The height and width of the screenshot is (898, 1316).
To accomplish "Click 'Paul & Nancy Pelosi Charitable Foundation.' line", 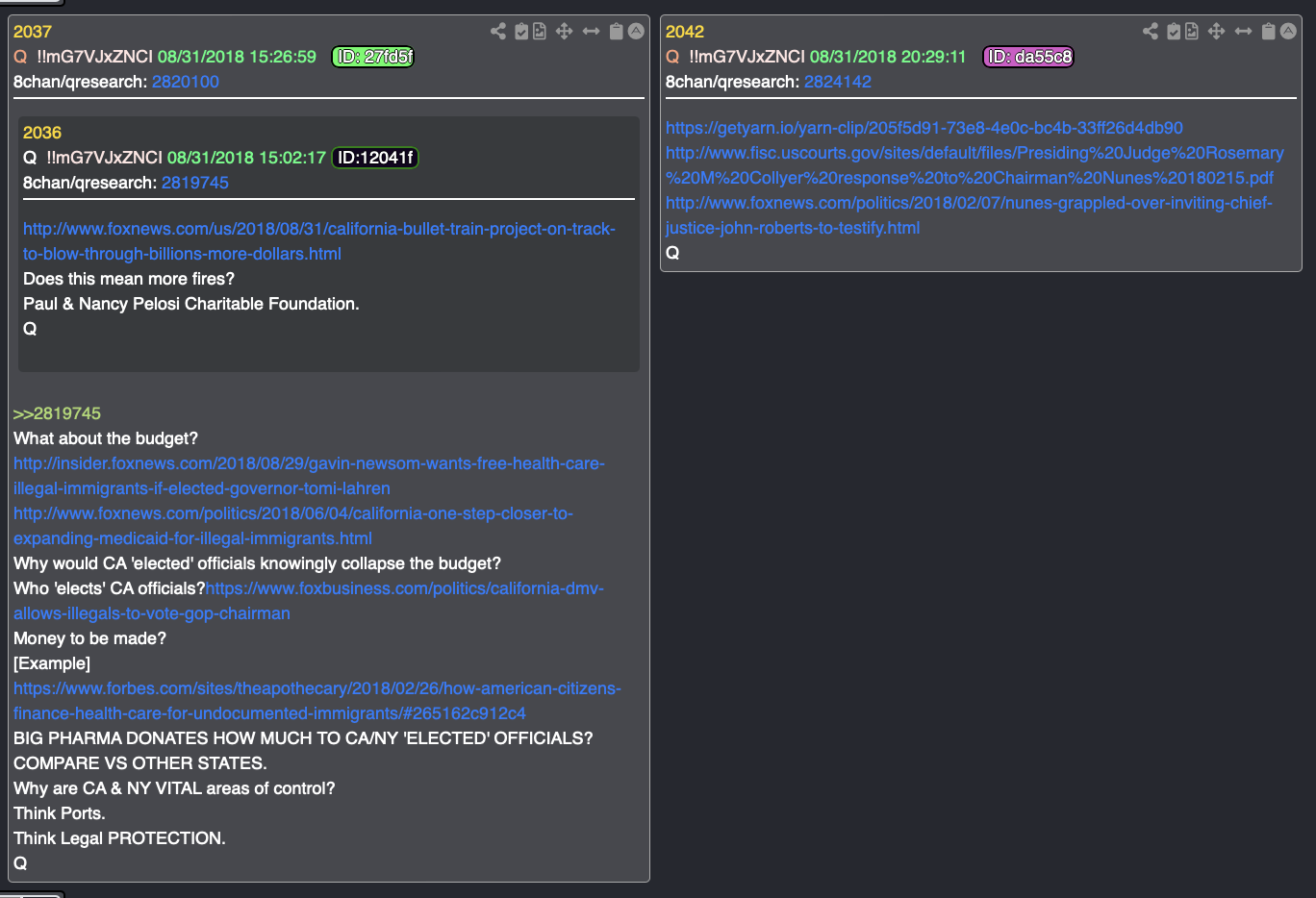I will tap(191, 304).
